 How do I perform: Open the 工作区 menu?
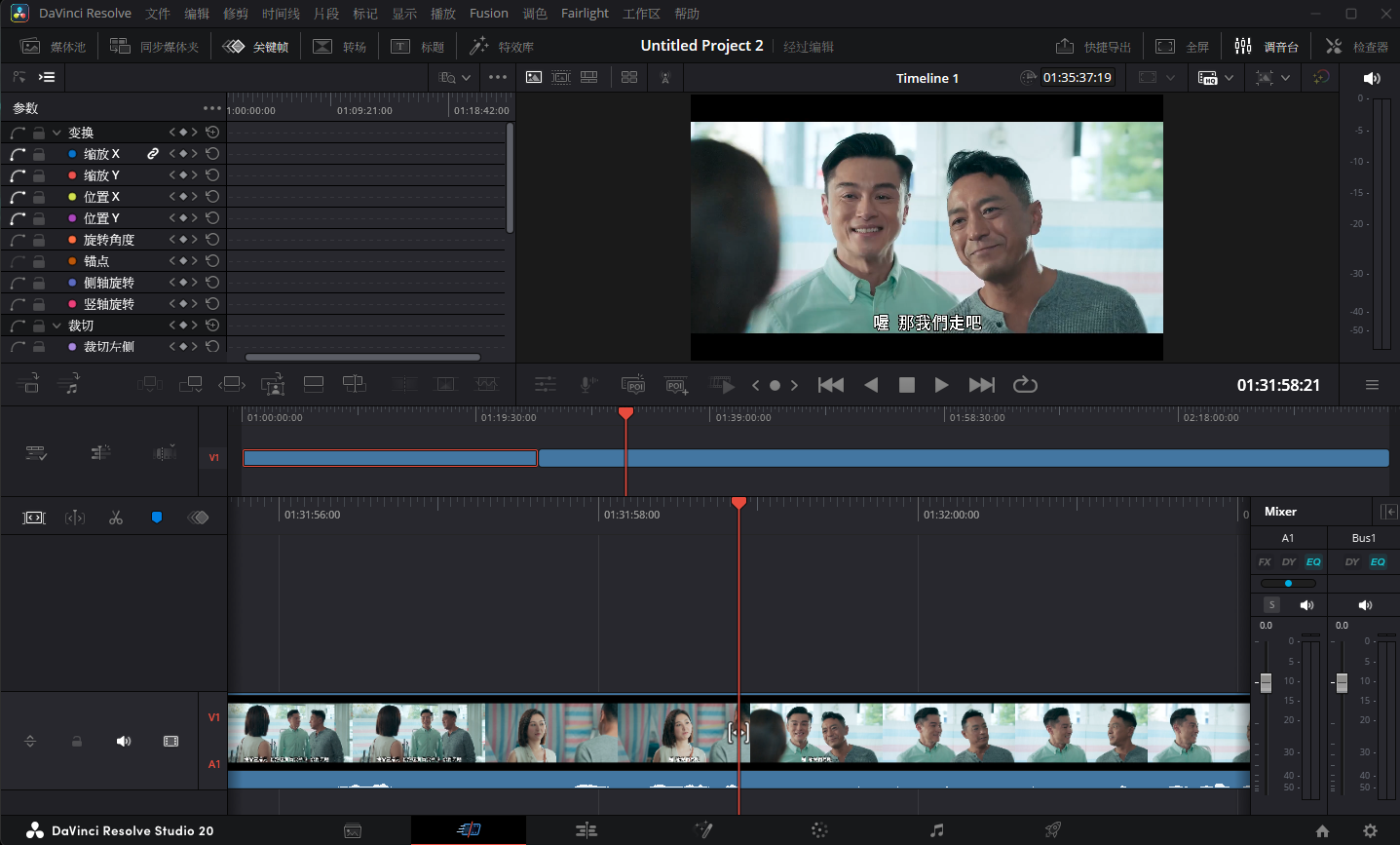click(x=641, y=14)
